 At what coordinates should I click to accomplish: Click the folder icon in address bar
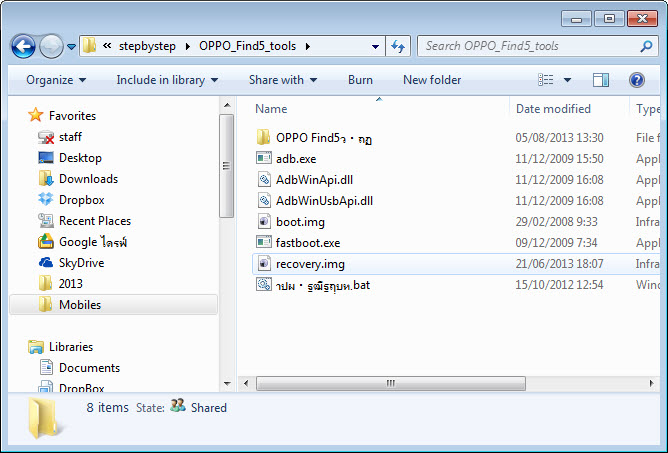pyautogui.click(x=89, y=46)
